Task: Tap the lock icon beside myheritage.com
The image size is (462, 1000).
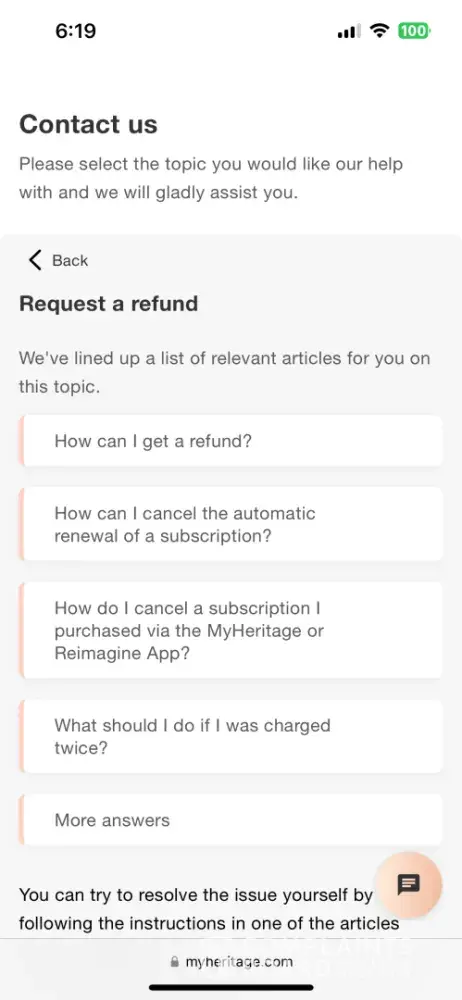Action: [x=175, y=962]
